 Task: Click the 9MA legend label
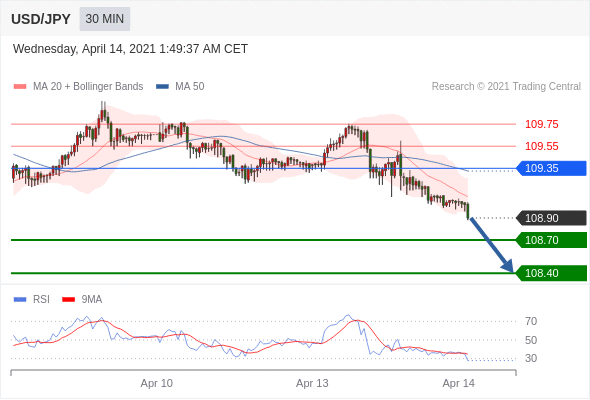[92, 300]
